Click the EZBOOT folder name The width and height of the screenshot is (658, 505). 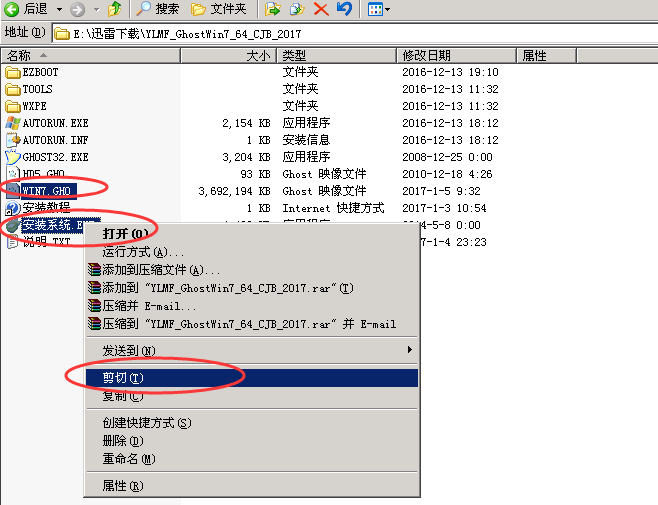click(40, 73)
